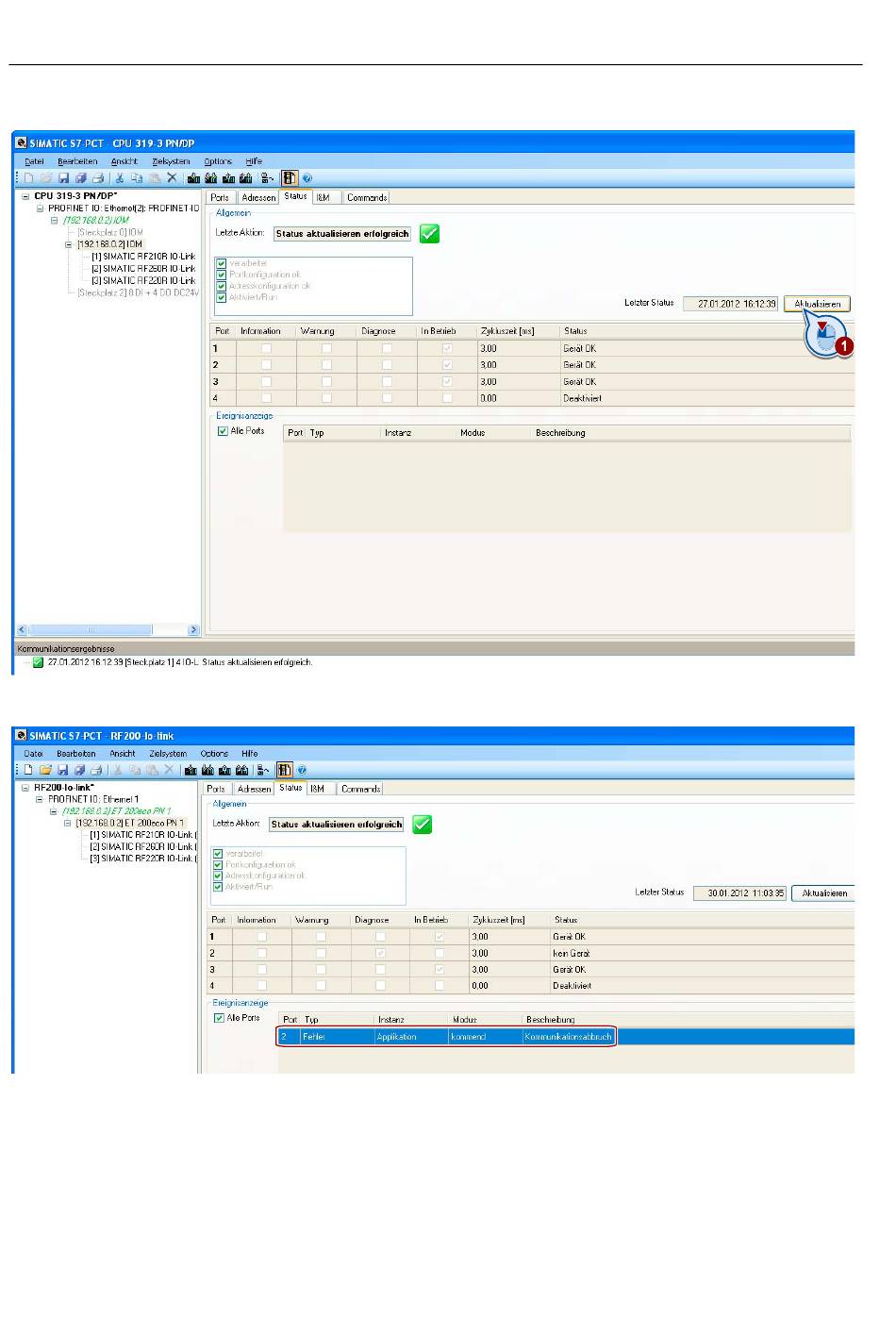This screenshot has width=896, height=1318.
Task: Open Bearbeiten menu in CPU 319-3 window
Action: [x=77, y=161]
